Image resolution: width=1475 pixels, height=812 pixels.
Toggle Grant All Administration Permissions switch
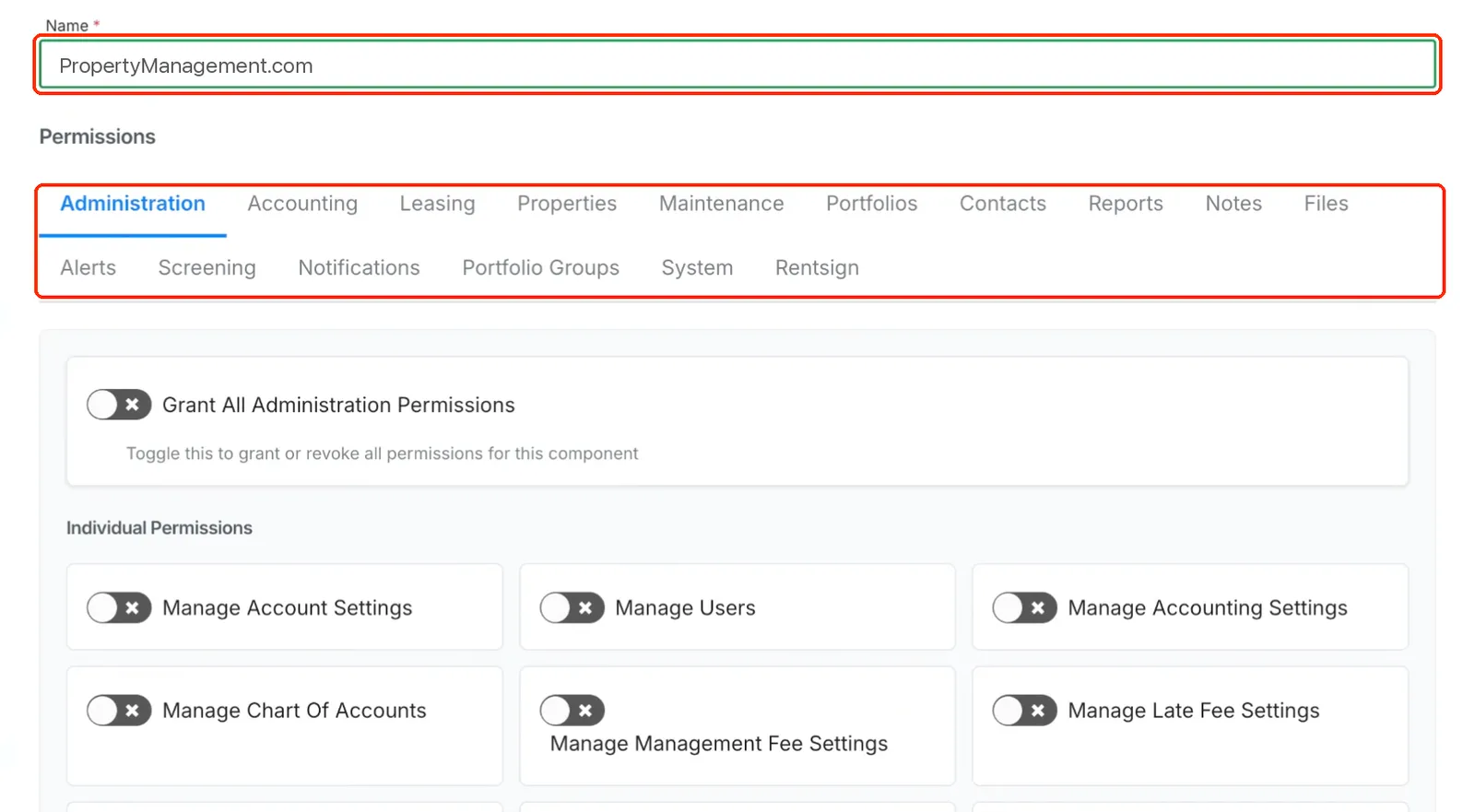119,405
